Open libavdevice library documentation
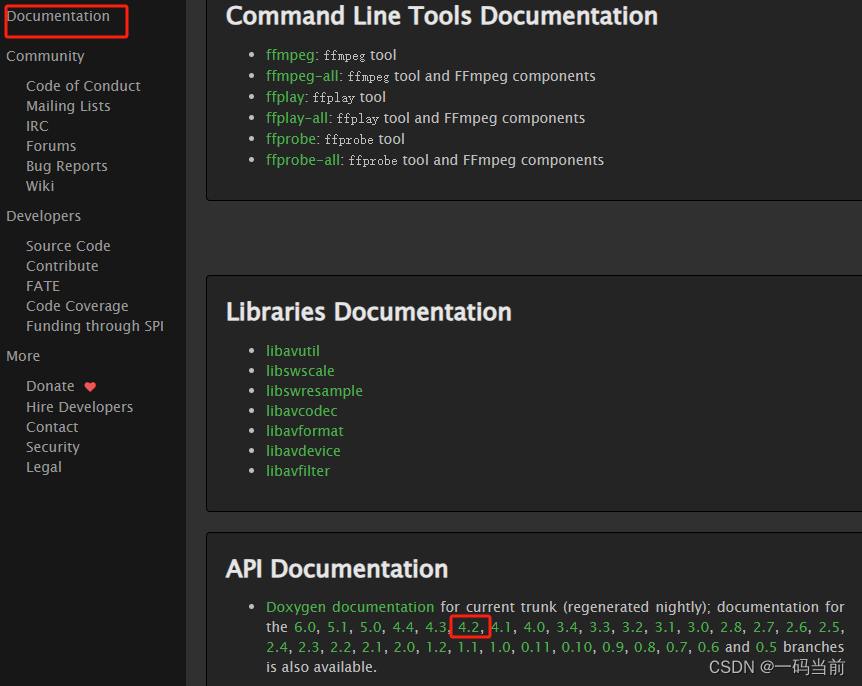The image size is (862, 686). 303,451
